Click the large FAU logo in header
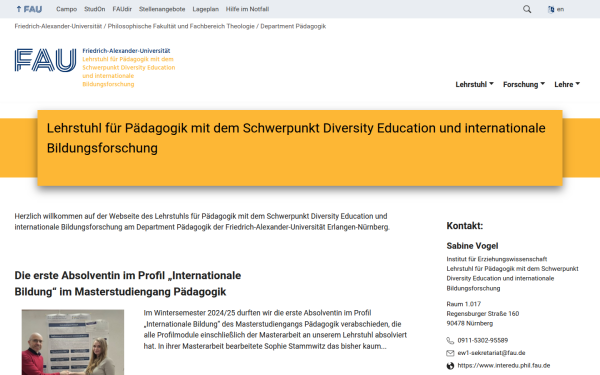The height and width of the screenshot is (375, 600). coord(46,60)
